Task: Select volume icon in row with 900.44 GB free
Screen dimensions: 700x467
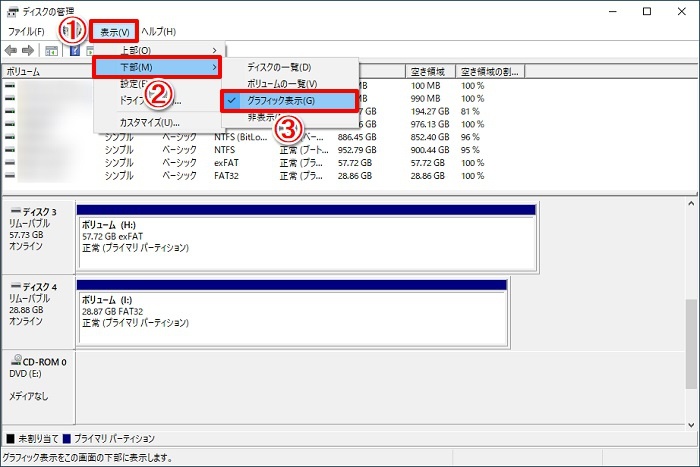Action: click(10, 150)
